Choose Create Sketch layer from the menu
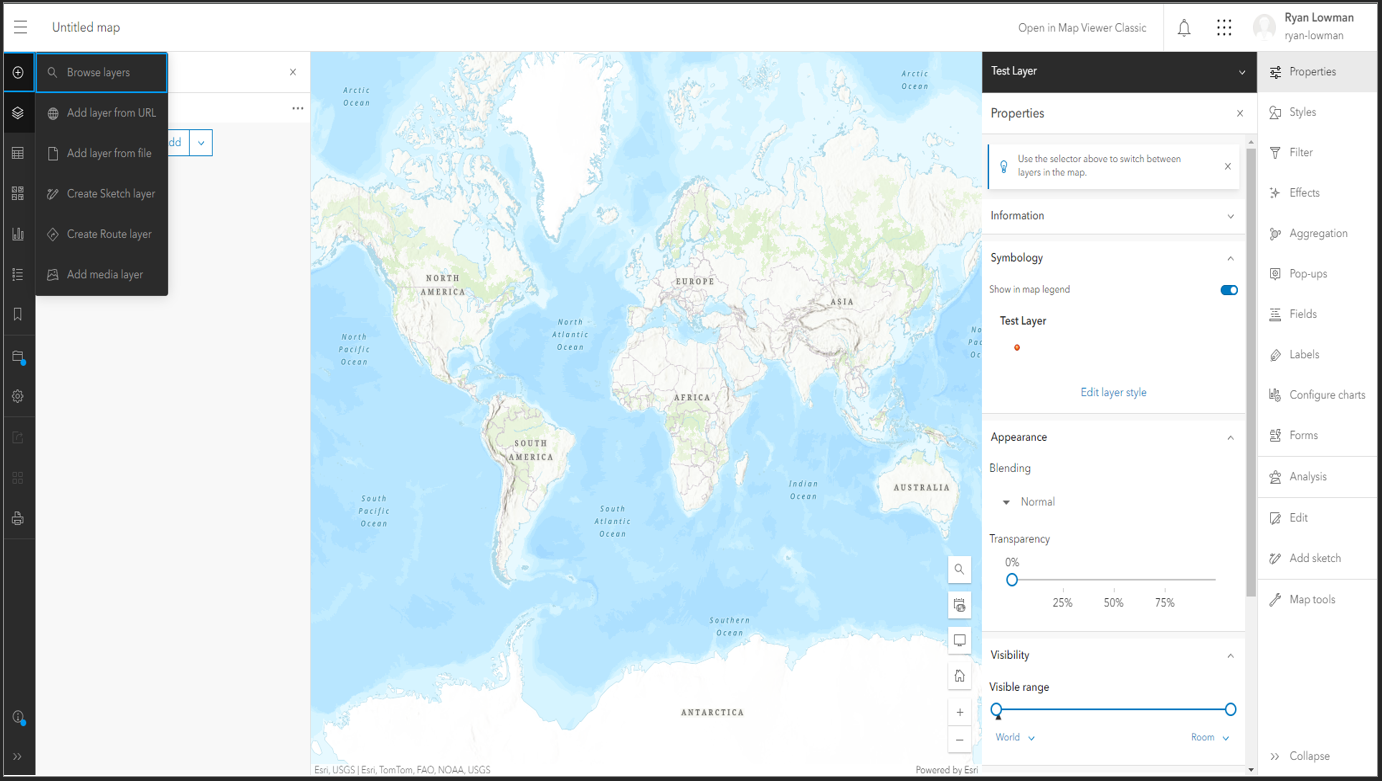Viewport: 1382px width, 781px height. point(112,193)
